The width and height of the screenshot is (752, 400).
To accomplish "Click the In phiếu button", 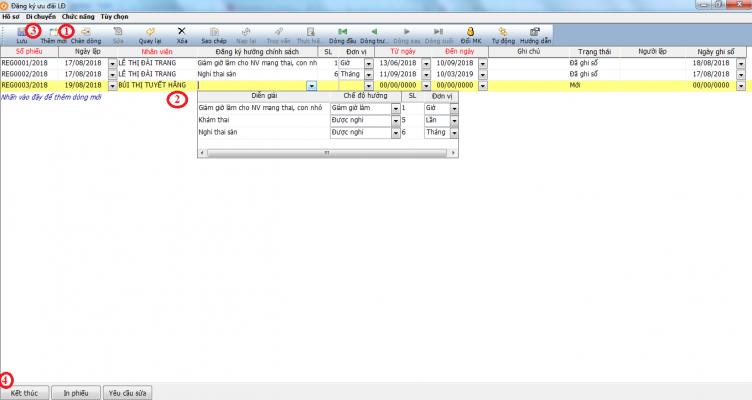I will click(x=76, y=393).
